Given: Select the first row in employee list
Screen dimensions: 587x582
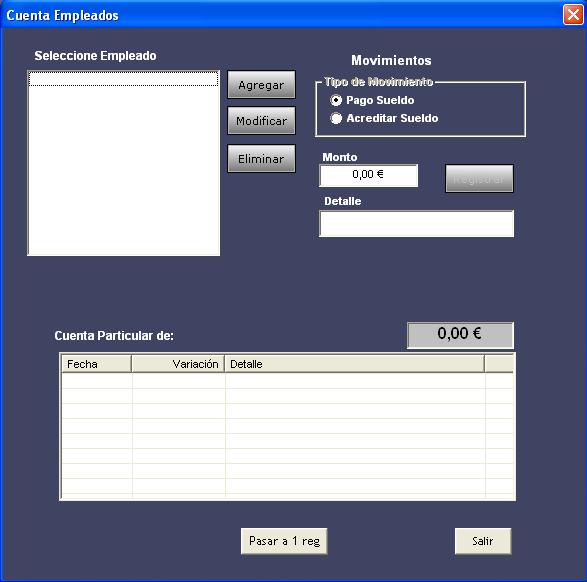Looking at the screenshot, I should click(124, 79).
